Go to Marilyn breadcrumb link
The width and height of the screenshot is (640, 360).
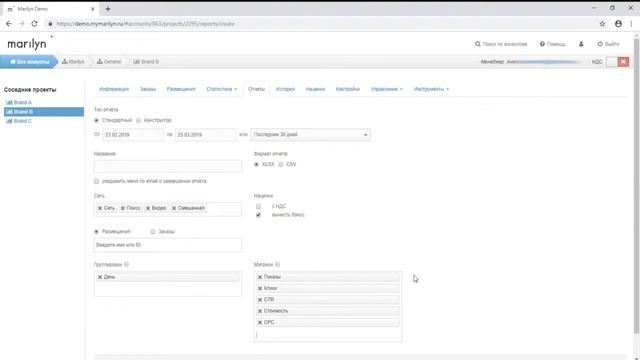73,62
